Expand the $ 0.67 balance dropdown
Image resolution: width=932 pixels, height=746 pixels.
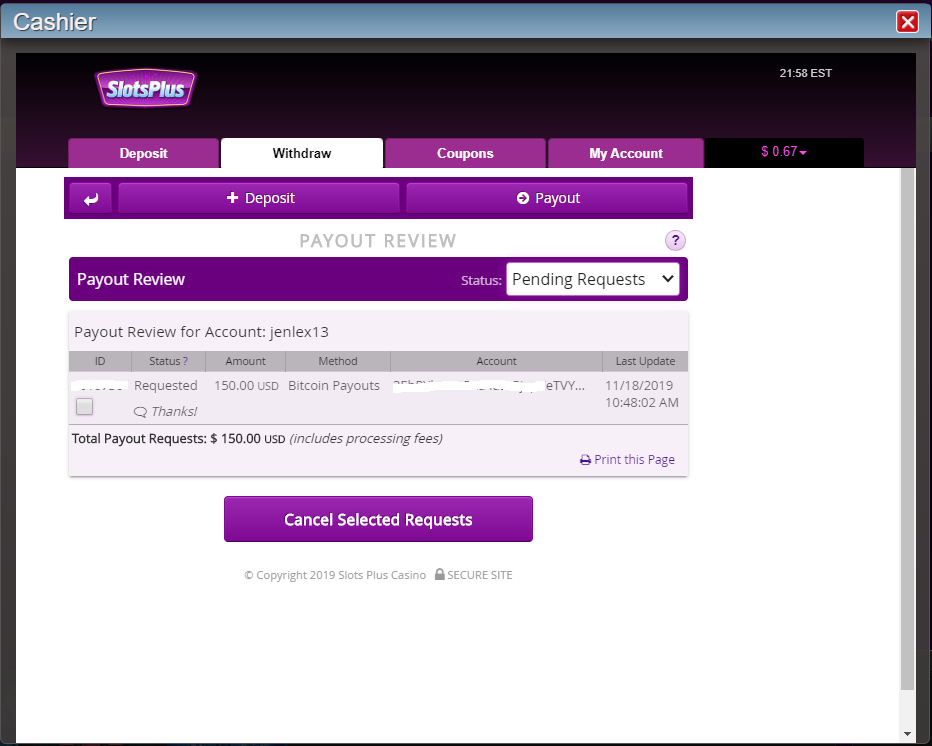tap(783, 152)
